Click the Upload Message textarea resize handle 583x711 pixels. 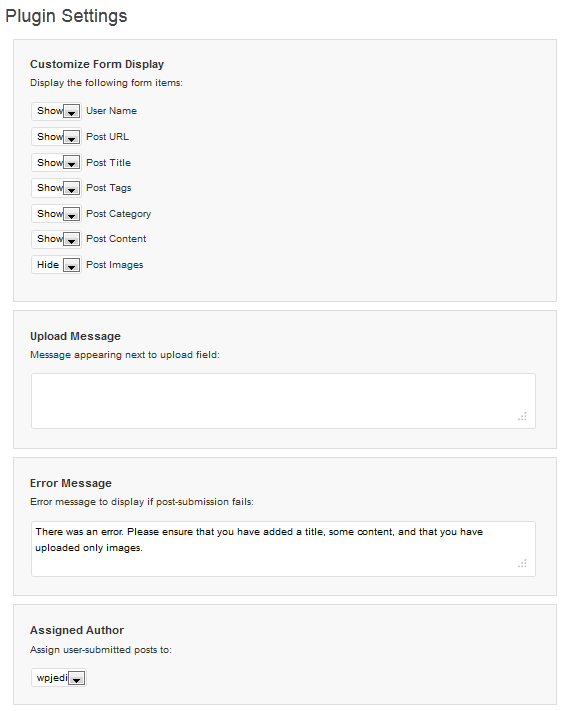(522, 416)
